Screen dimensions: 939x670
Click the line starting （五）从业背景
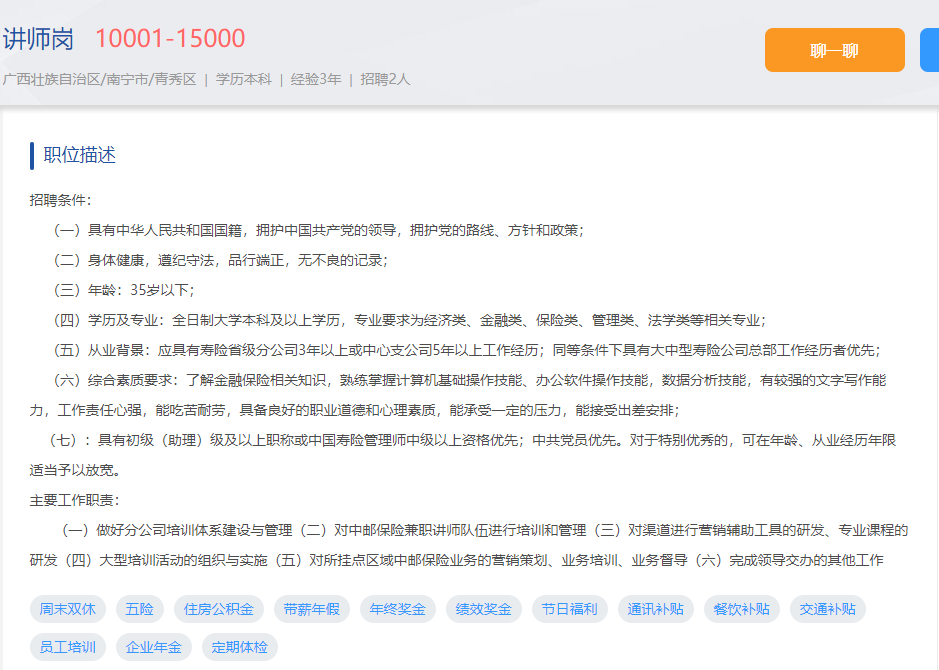[466, 350]
